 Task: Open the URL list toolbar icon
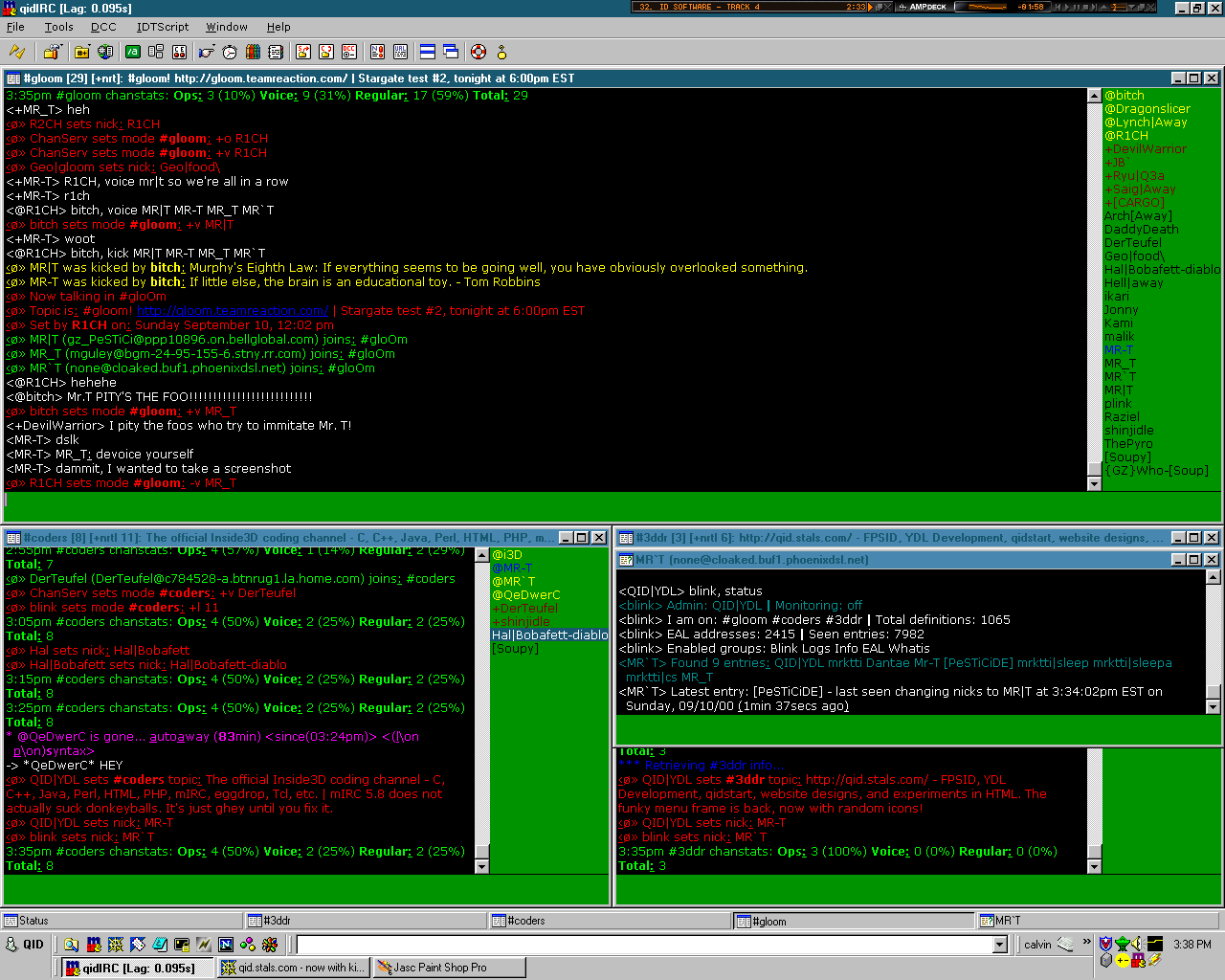(400, 52)
